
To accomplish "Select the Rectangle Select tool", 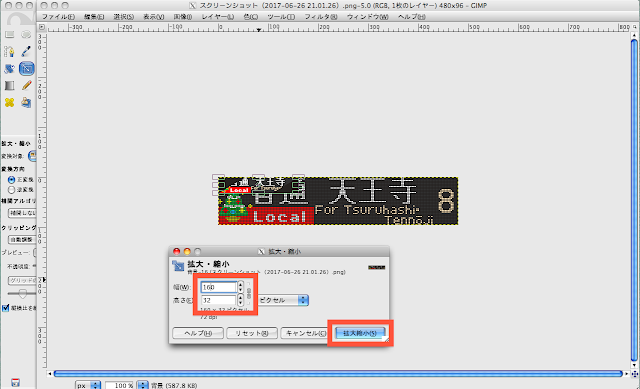I will [9, 35].
